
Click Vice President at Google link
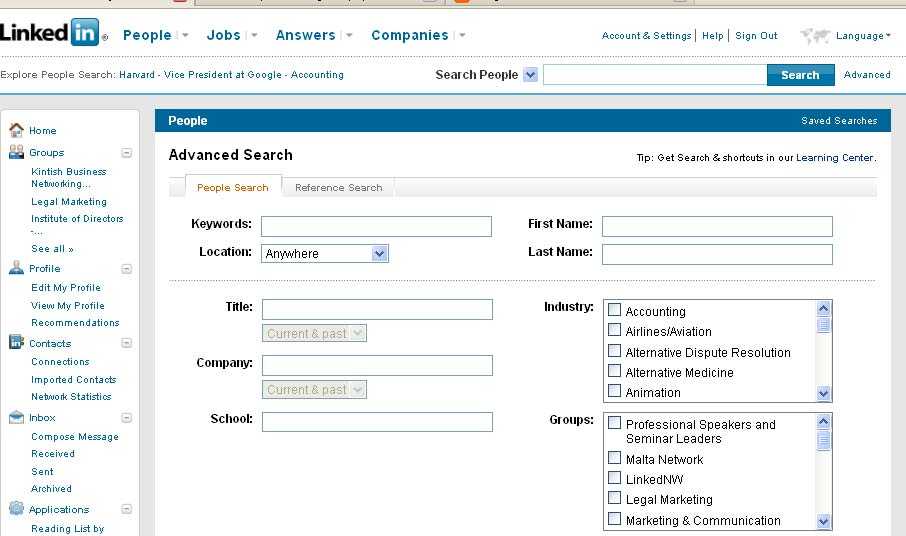click(x=222, y=75)
